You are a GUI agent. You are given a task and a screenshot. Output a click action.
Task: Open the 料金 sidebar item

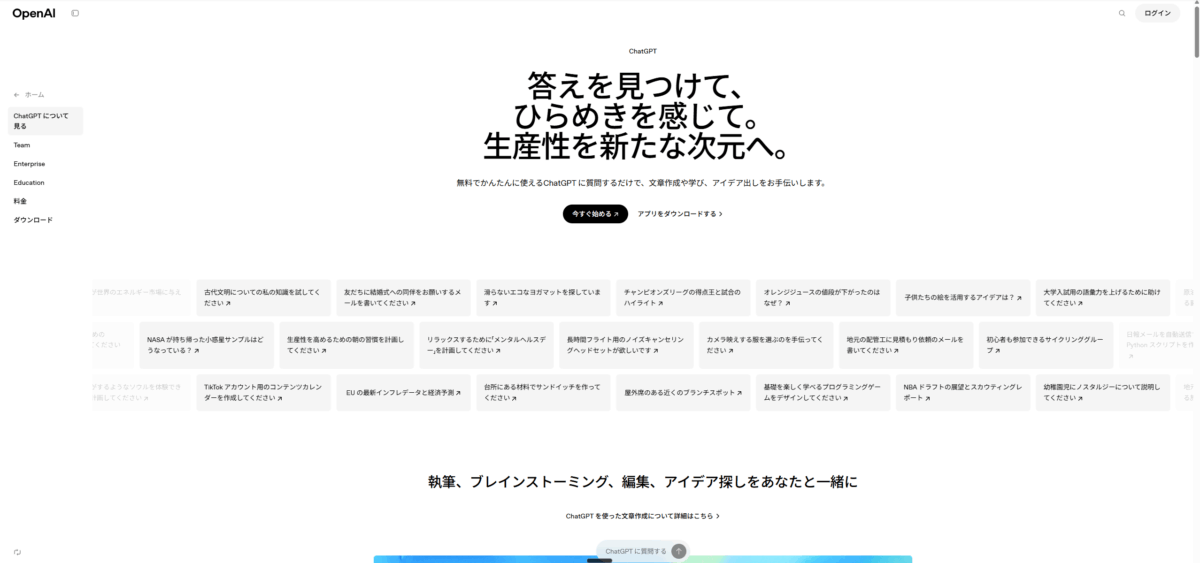pyautogui.click(x=20, y=201)
